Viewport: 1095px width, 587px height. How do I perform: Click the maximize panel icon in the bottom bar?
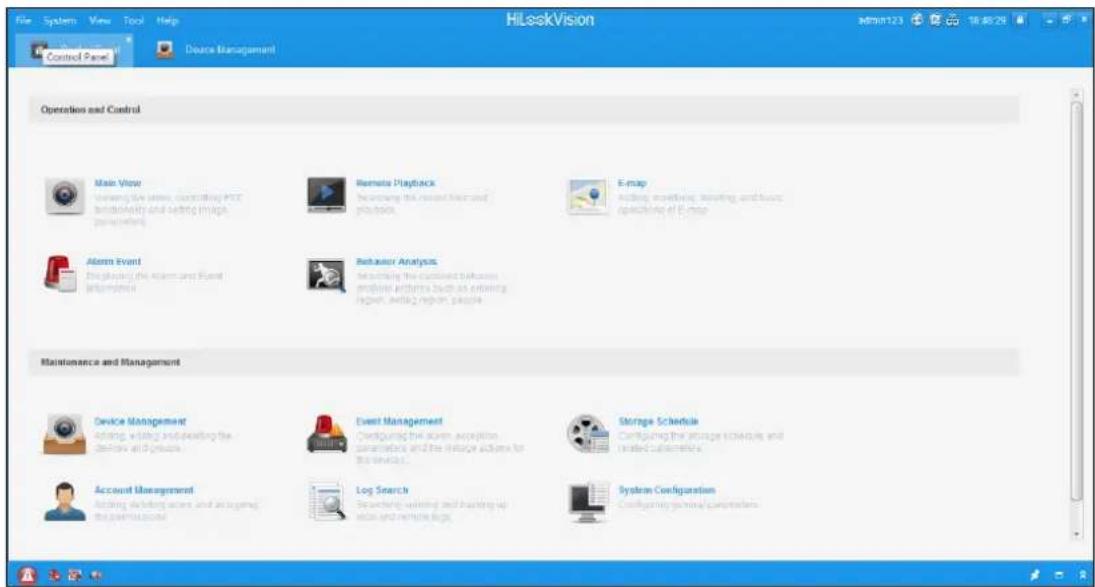coord(1059,575)
